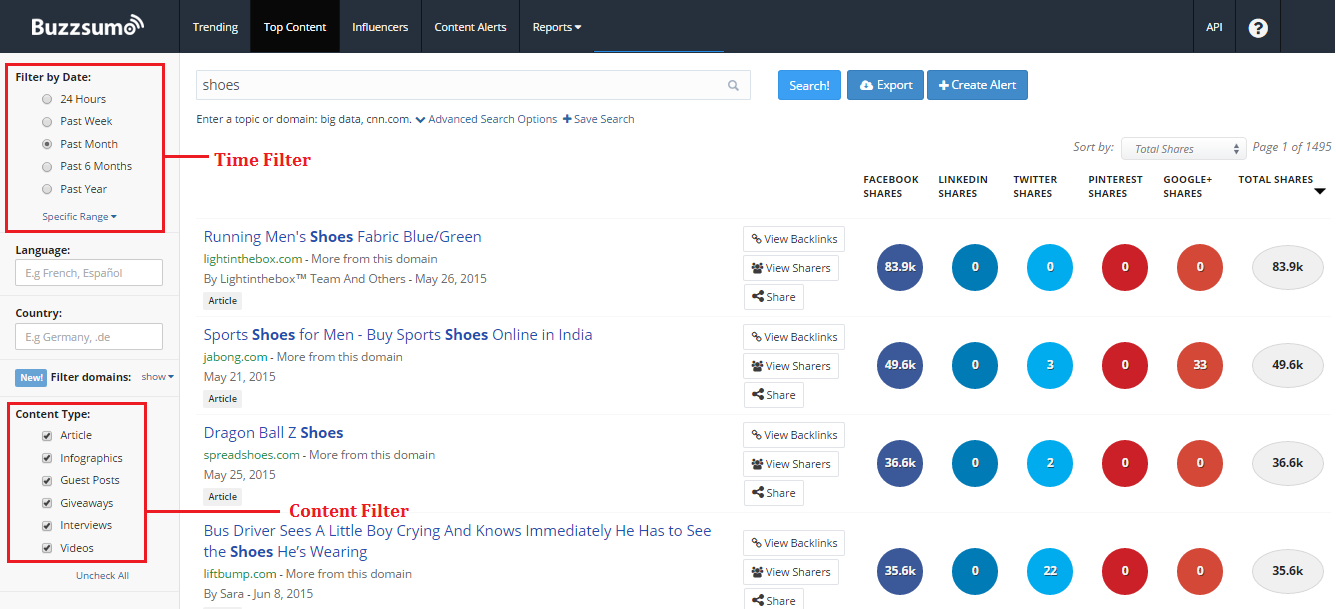
Task: Click the 36.6k total shares oval
Action: pyautogui.click(x=1288, y=463)
